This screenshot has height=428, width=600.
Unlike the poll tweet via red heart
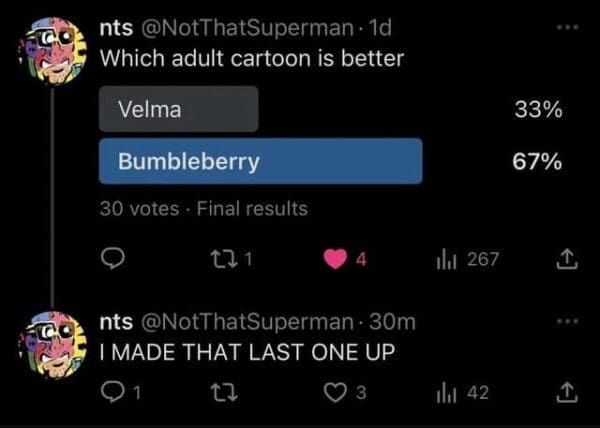point(333,260)
